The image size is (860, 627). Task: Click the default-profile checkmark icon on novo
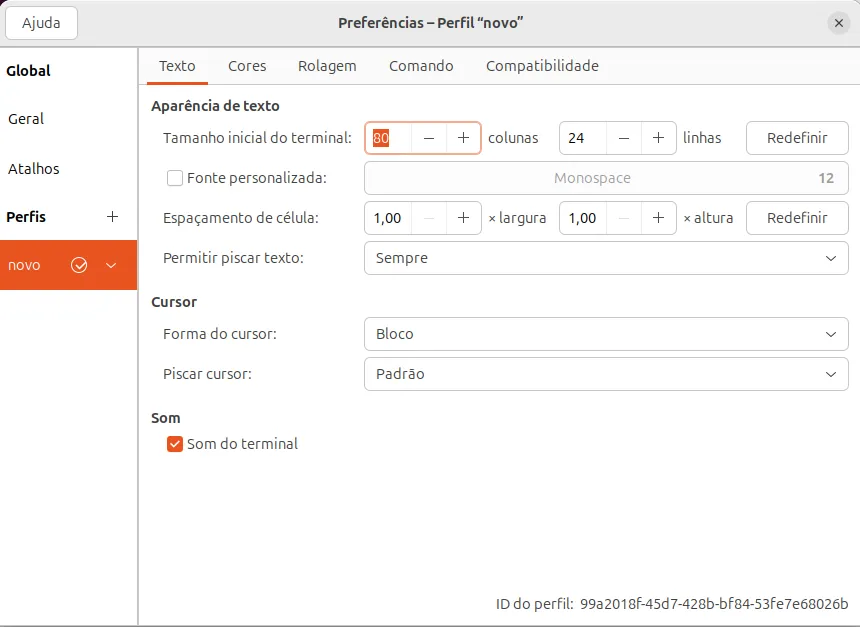[x=80, y=265]
